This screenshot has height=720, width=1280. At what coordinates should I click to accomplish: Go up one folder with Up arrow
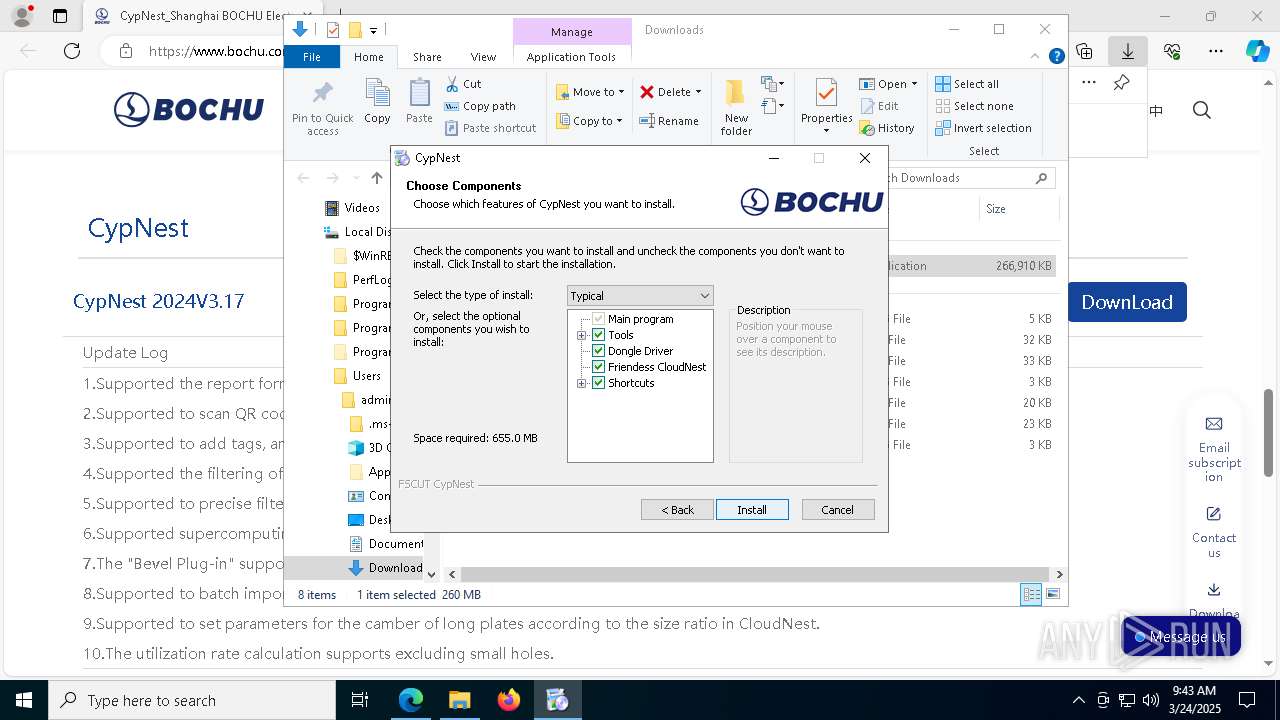[377, 178]
